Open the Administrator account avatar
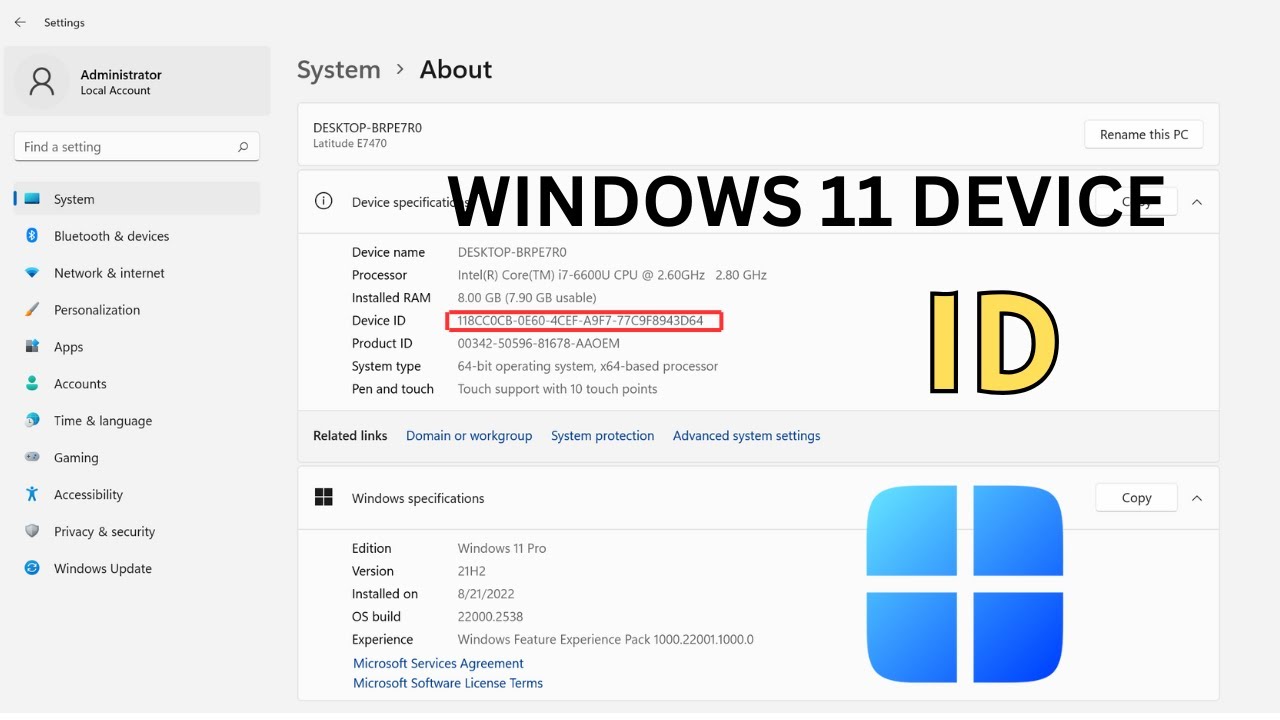 pyautogui.click(x=42, y=81)
